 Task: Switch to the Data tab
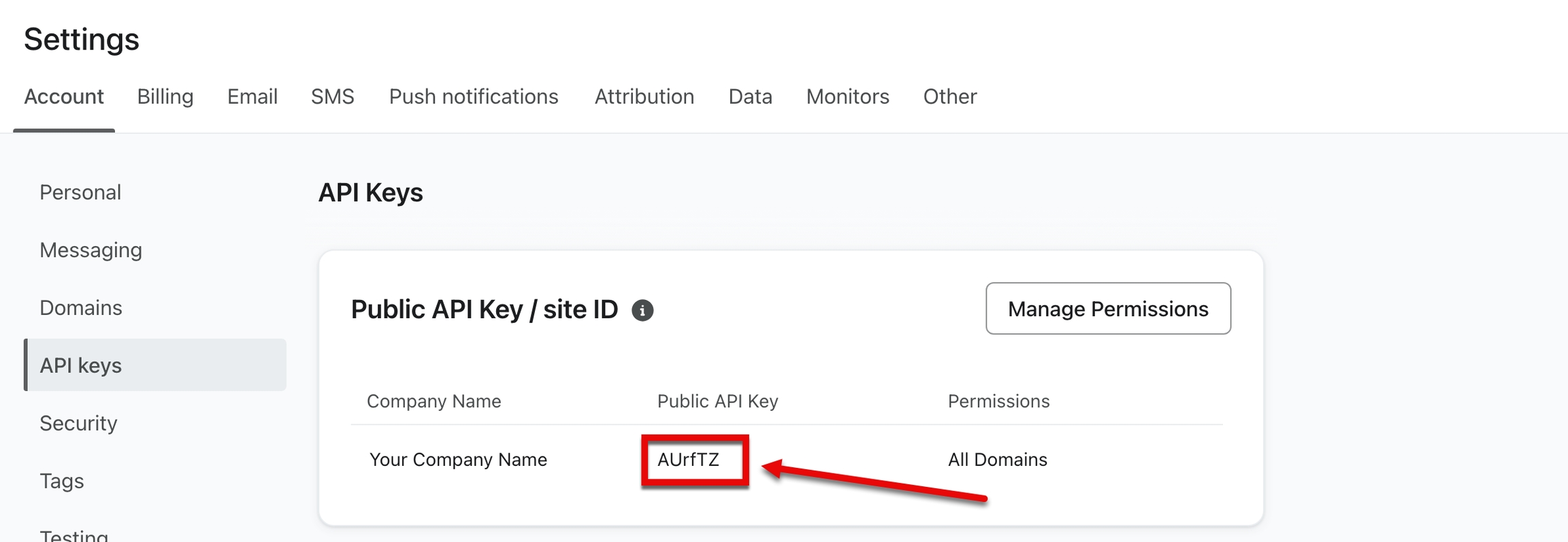point(750,97)
